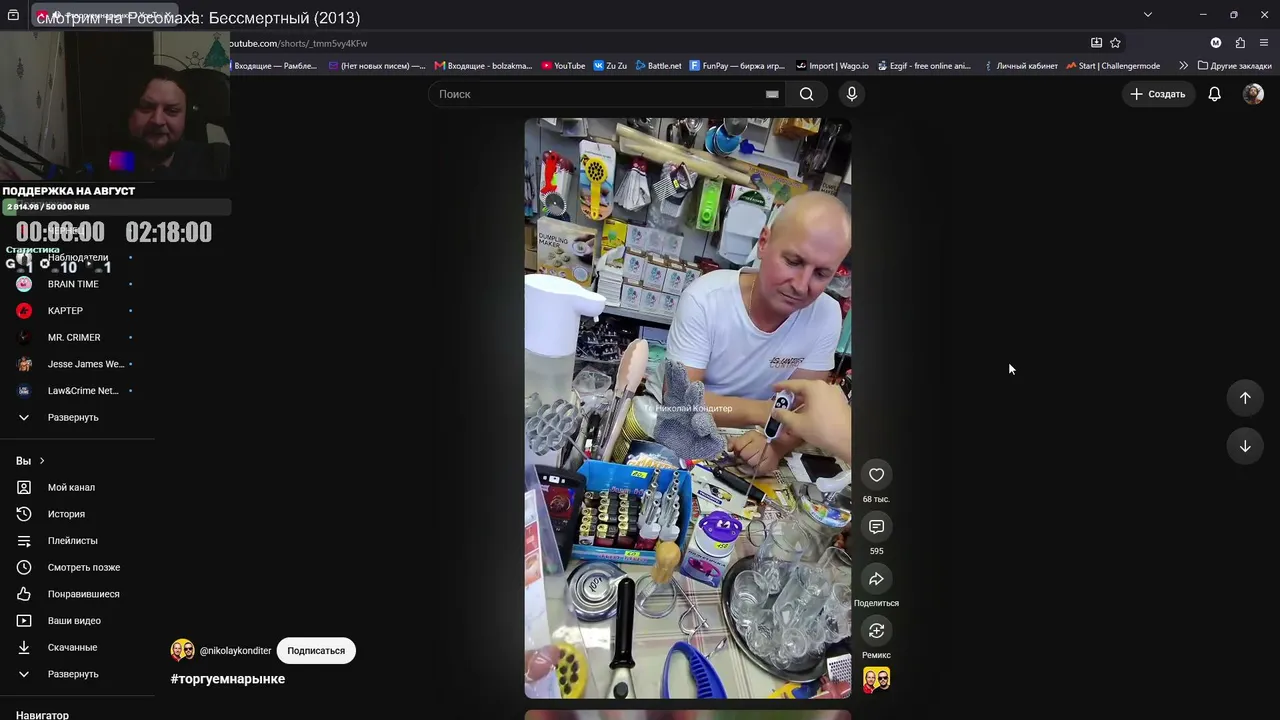This screenshot has width=1280, height=720.
Task: Click the Подписаться subscribe button
Action: [x=316, y=651]
